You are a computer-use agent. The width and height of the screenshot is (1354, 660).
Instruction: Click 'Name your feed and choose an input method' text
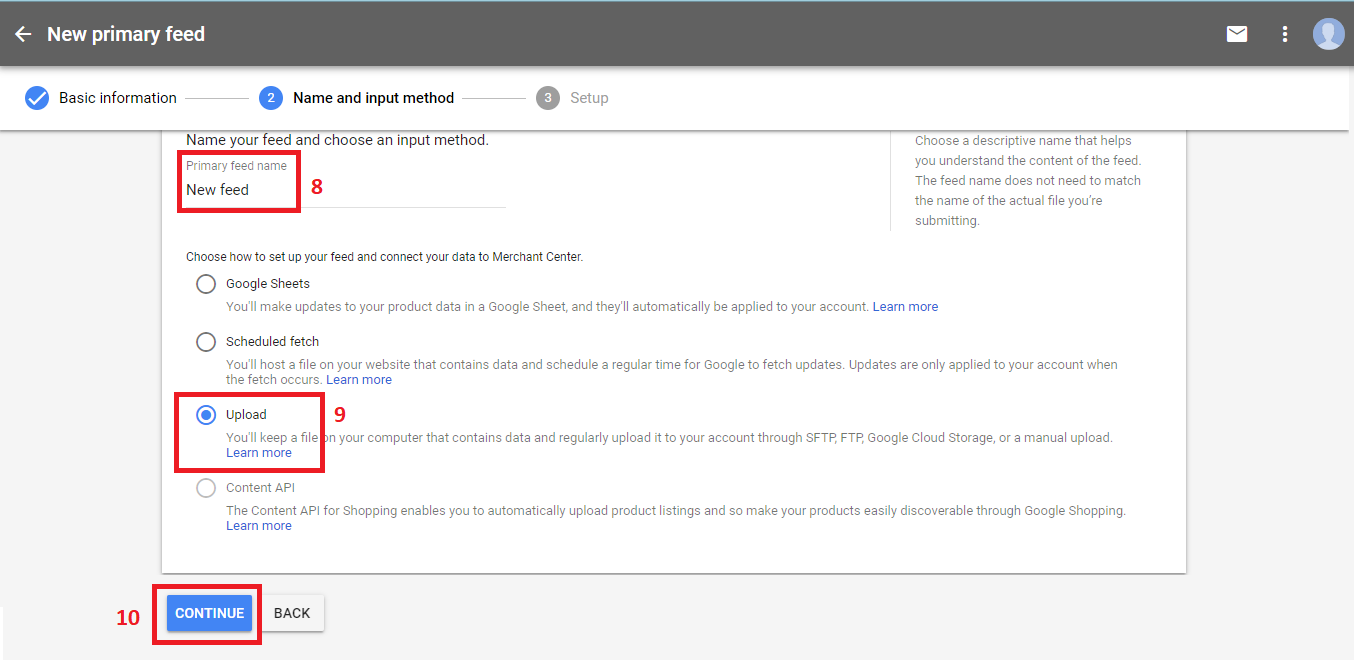coord(337,140)
